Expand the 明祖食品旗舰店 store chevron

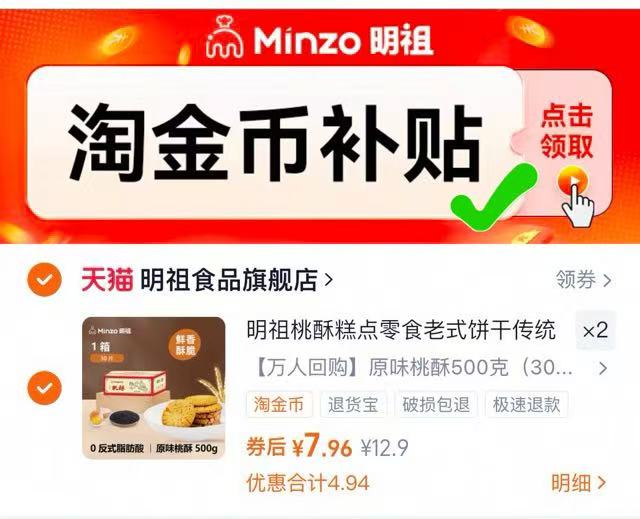tap(328, 280)
